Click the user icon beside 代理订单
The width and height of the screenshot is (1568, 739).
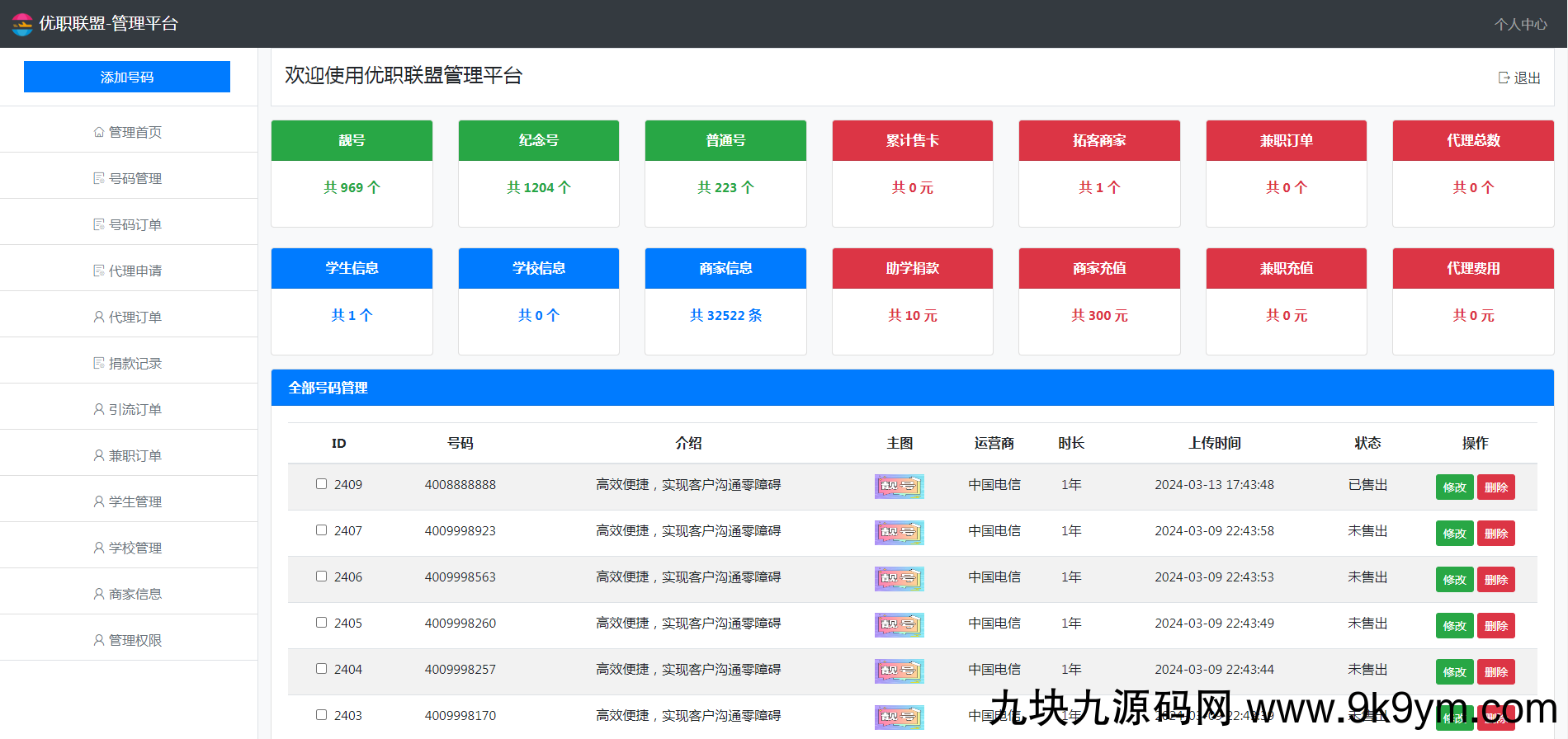pos(99,317)
